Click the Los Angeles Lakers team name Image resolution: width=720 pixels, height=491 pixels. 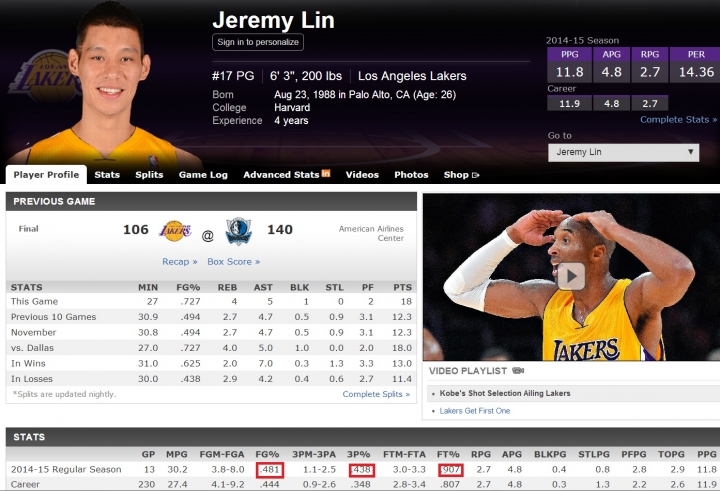point(412,76)
